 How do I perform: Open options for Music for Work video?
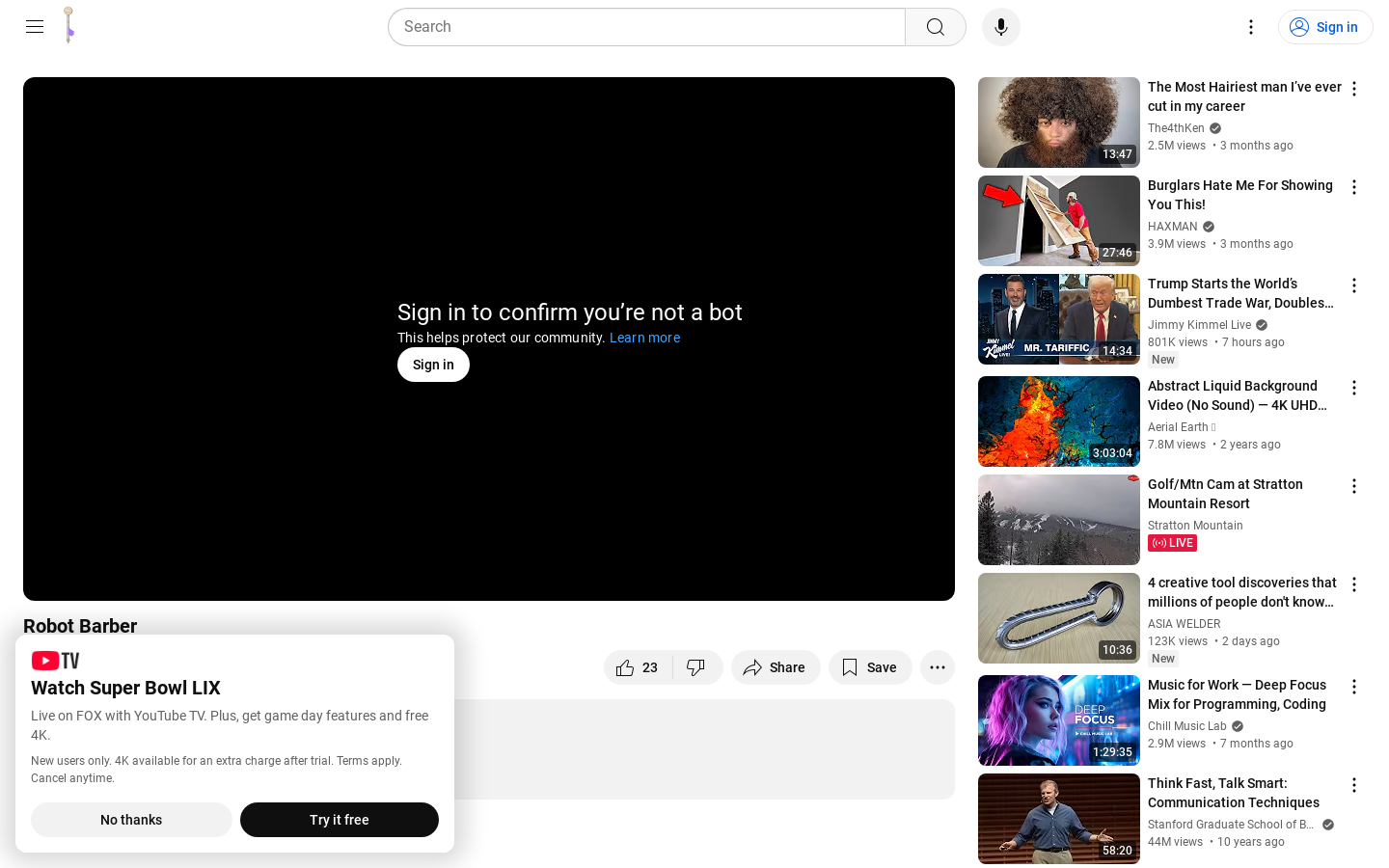1354,687
